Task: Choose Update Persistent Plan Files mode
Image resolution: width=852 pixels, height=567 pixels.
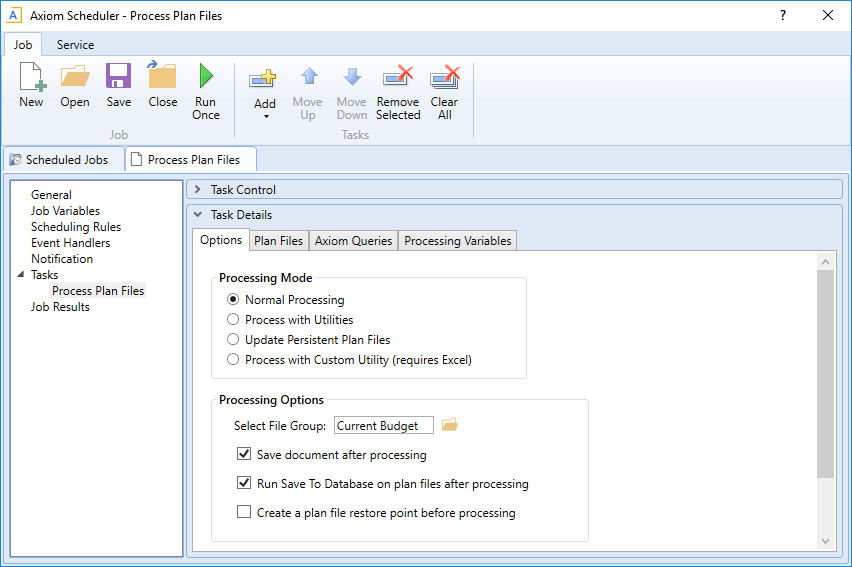Action: (x=233, y=340)
